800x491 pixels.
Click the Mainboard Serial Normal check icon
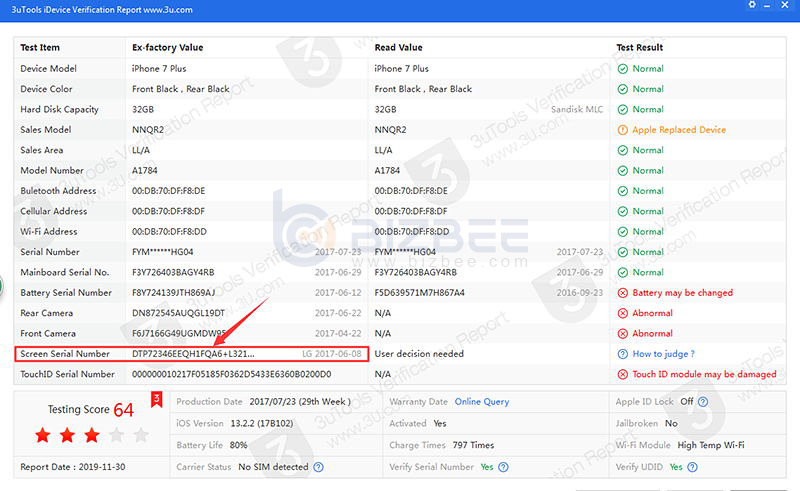pos(622,273)
